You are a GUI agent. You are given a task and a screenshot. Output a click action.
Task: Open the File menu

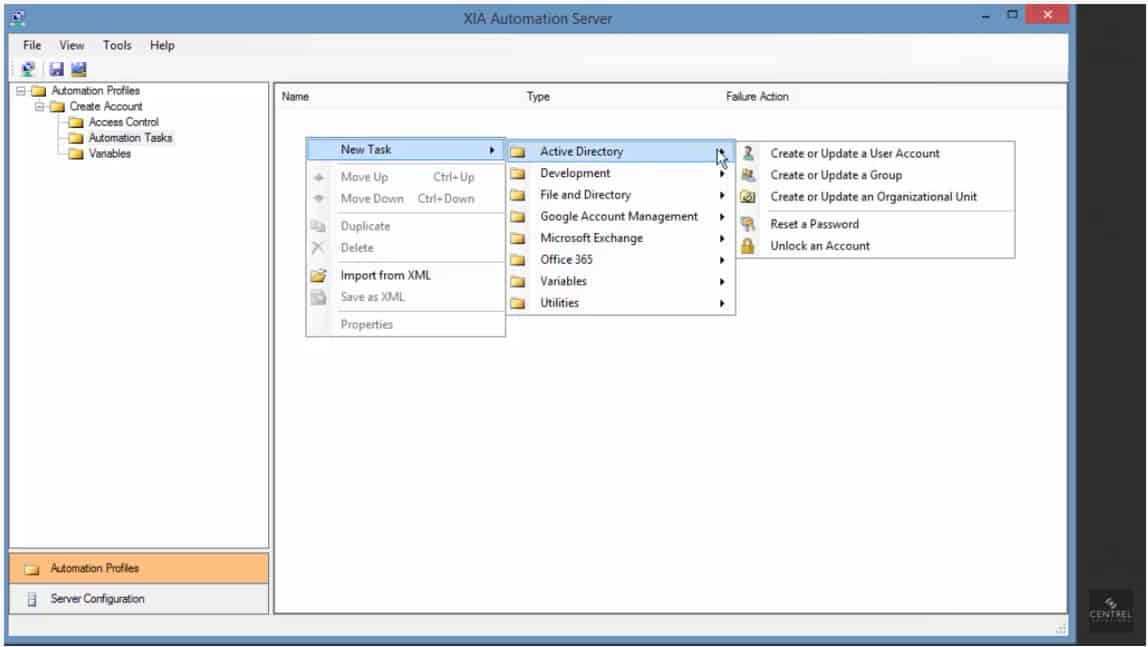click(32, 45)
